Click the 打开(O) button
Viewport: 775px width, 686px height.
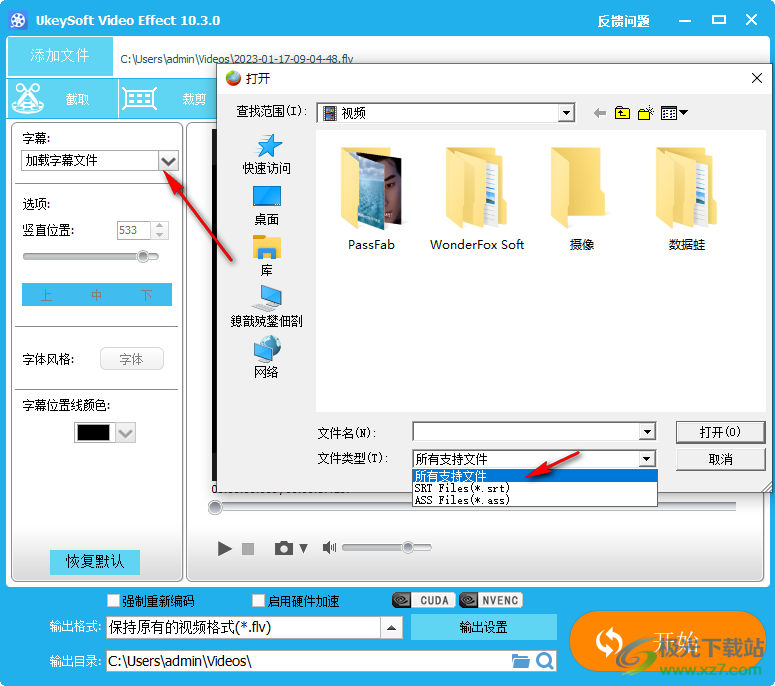point(720,432)
